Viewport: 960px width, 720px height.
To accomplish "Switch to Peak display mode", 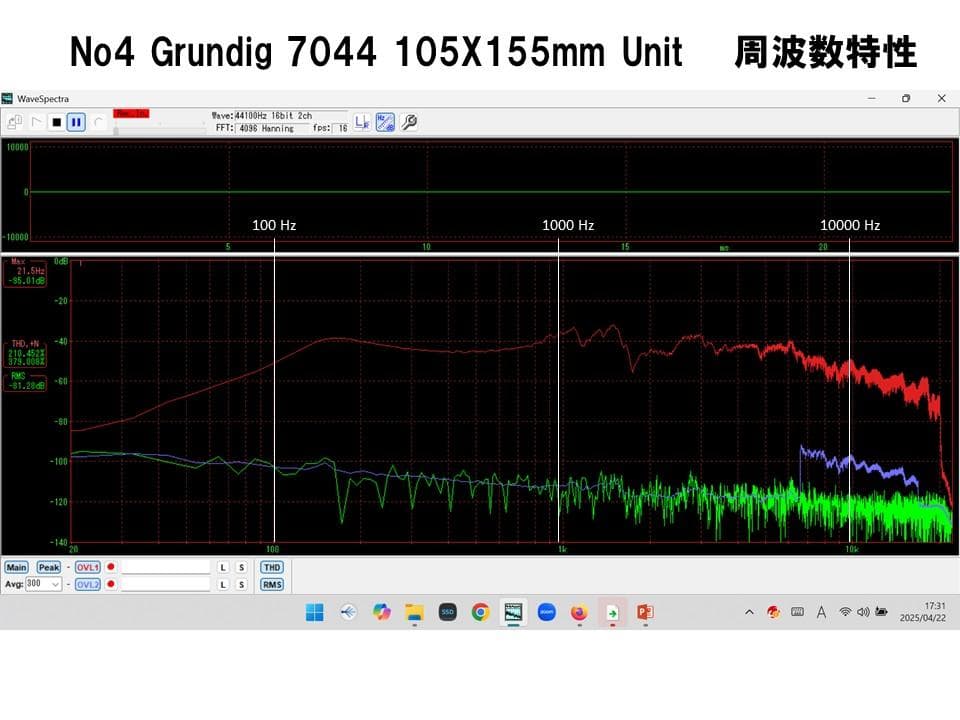I will (47, 566).
